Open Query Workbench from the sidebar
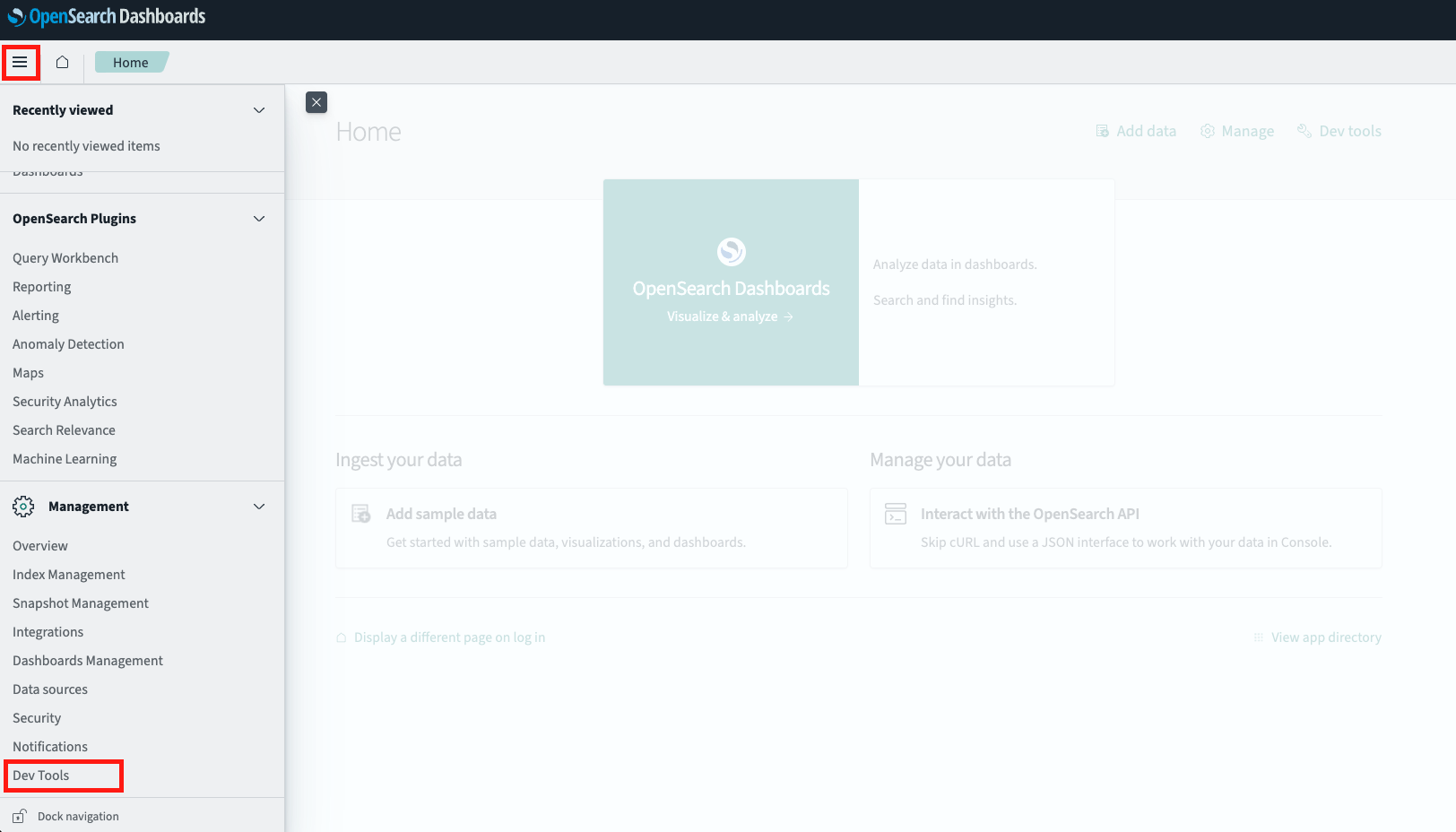1456x832 pixels. click(65, 257)
